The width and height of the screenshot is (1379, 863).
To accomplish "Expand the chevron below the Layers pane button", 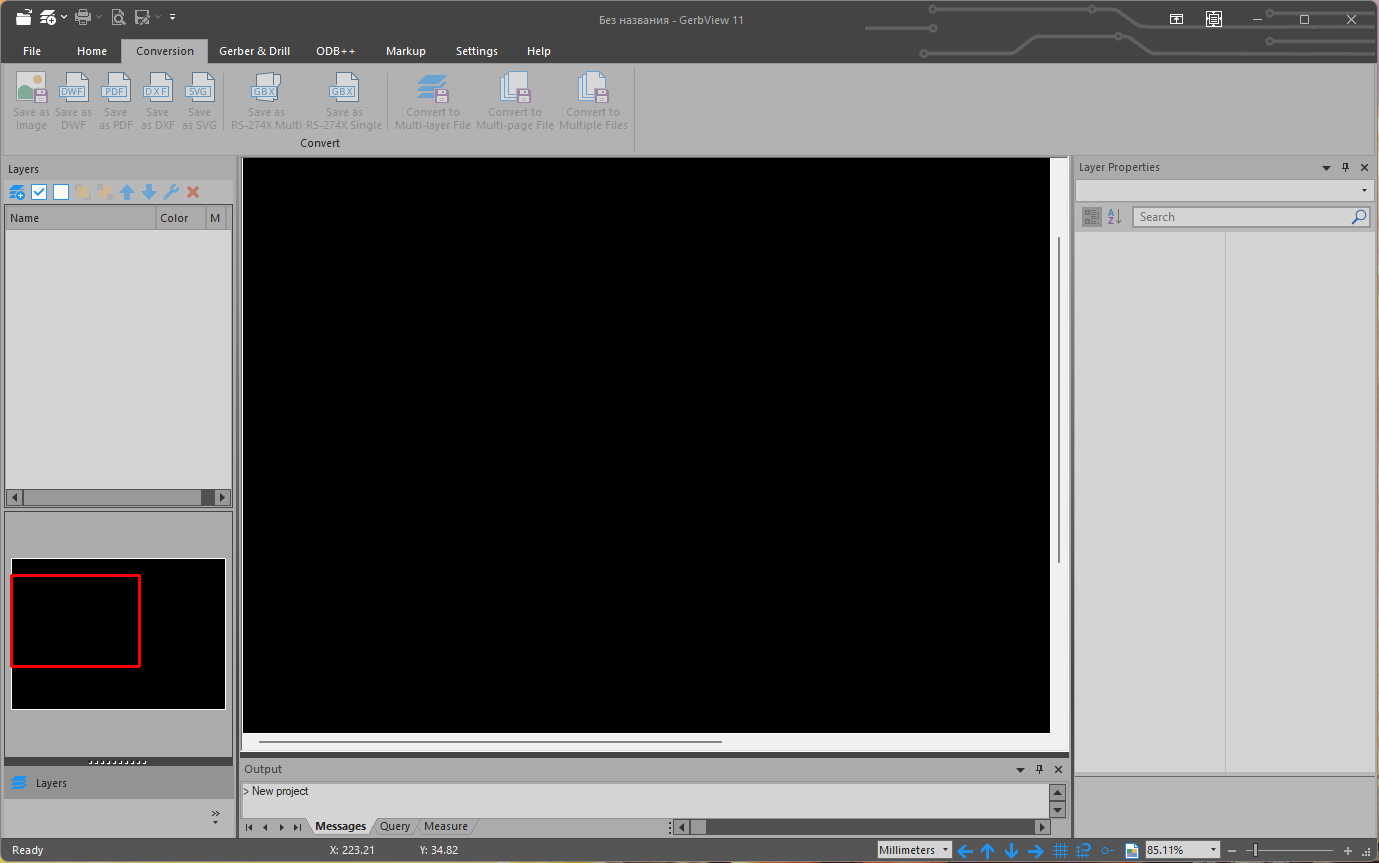I will pyautogui.click(x=216, y=815).
